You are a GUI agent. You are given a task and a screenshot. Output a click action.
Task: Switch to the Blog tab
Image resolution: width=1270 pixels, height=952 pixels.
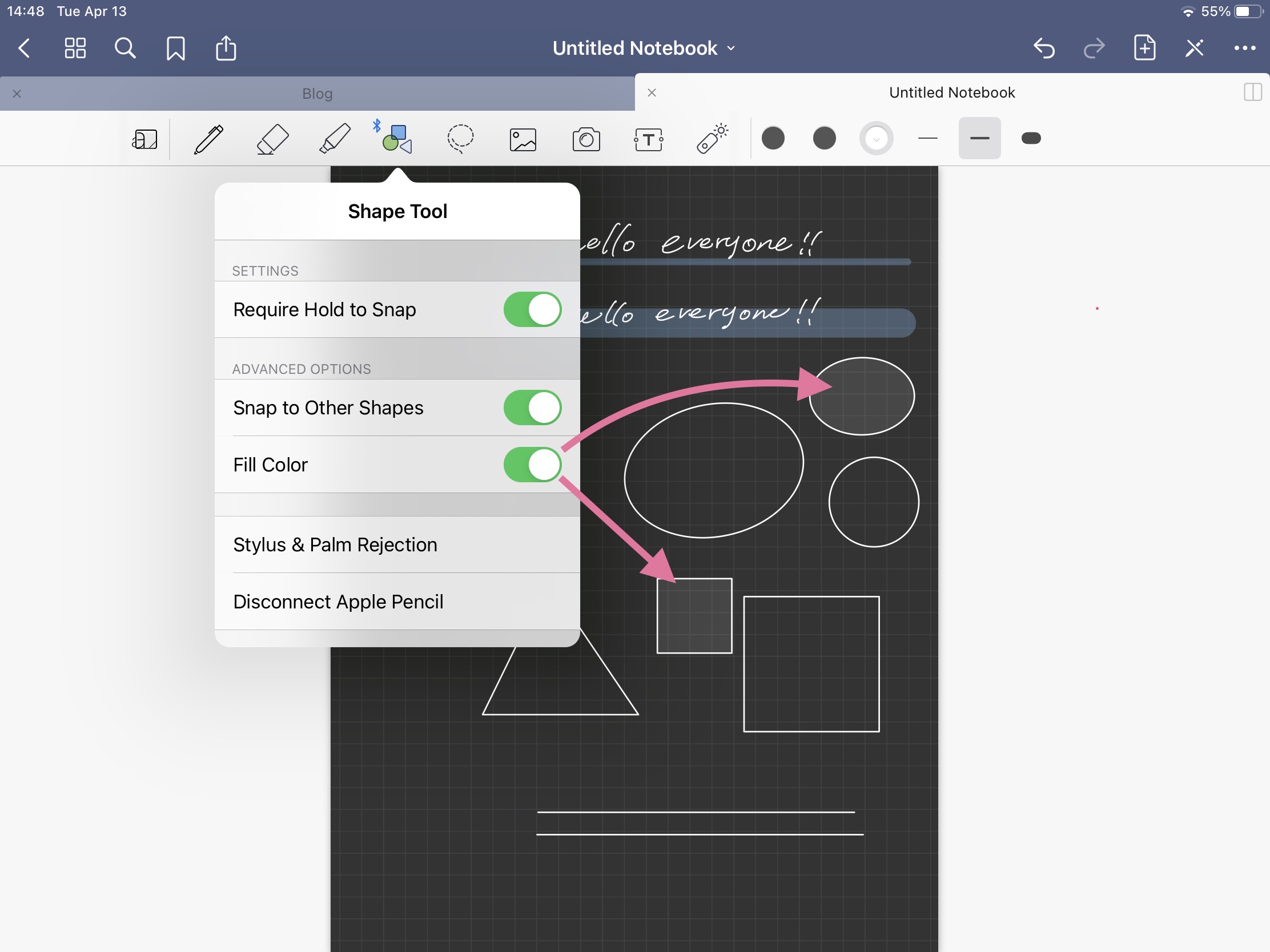(317, 94)
